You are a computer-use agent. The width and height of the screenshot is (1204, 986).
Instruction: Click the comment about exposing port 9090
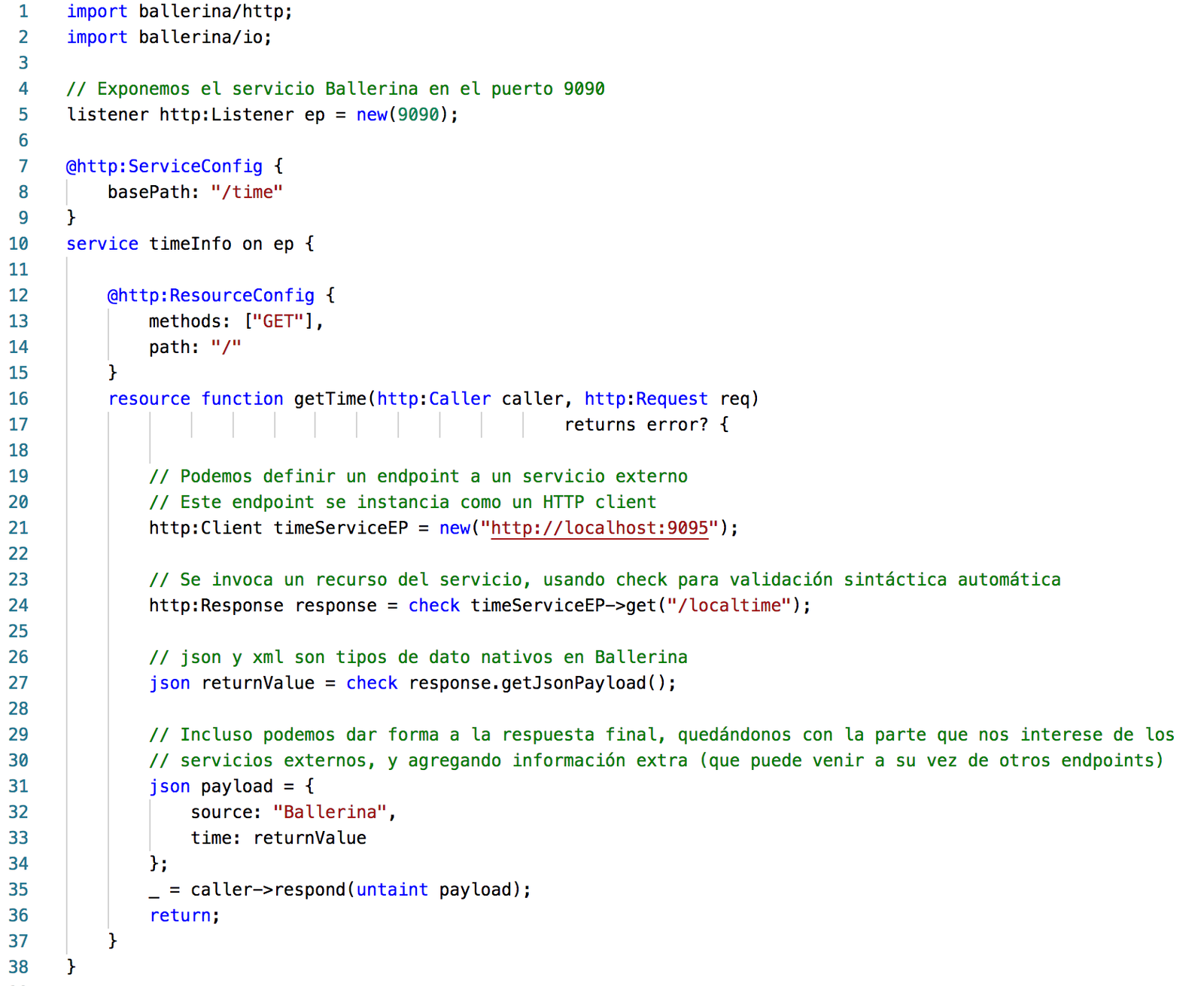point(336,89)
